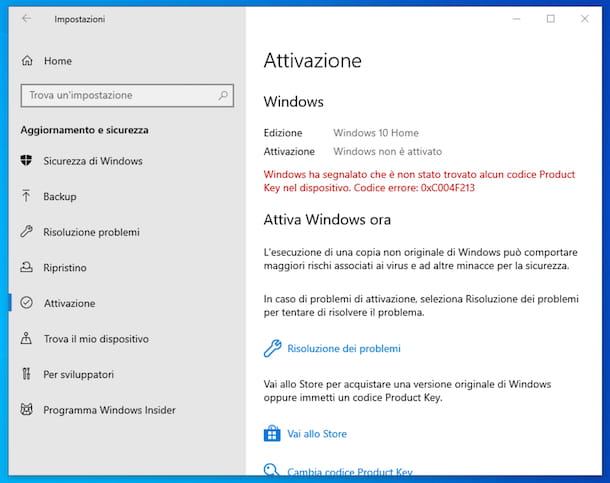The width and height of the screenshot is (610, 483).
Task: Select Attivazione in the sidebar
Action: [69, 303]
